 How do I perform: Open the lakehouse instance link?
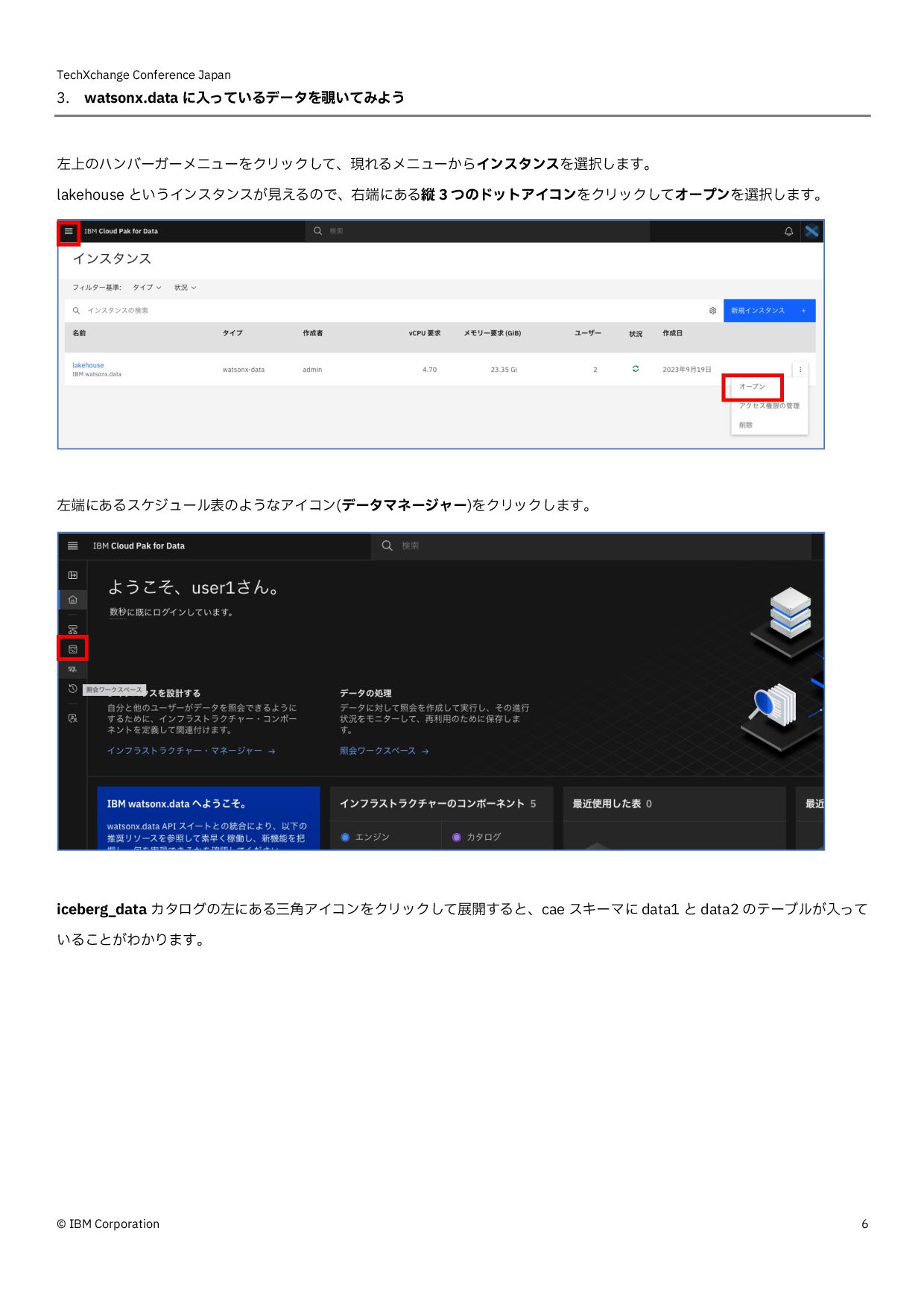[x=88, y=366]
